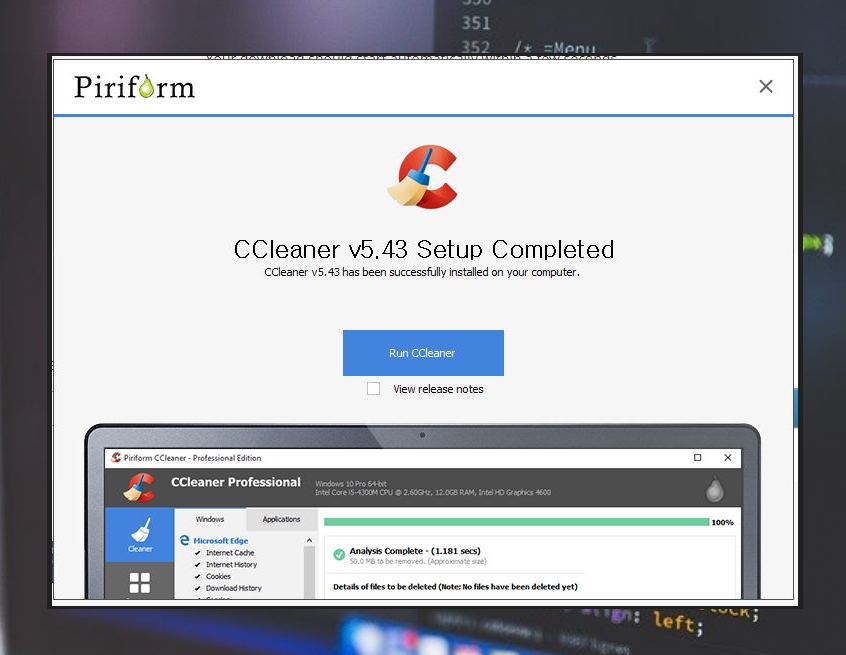Close the Piriform installer dialog
Screen dimensions: 846x655
point(766,86)
